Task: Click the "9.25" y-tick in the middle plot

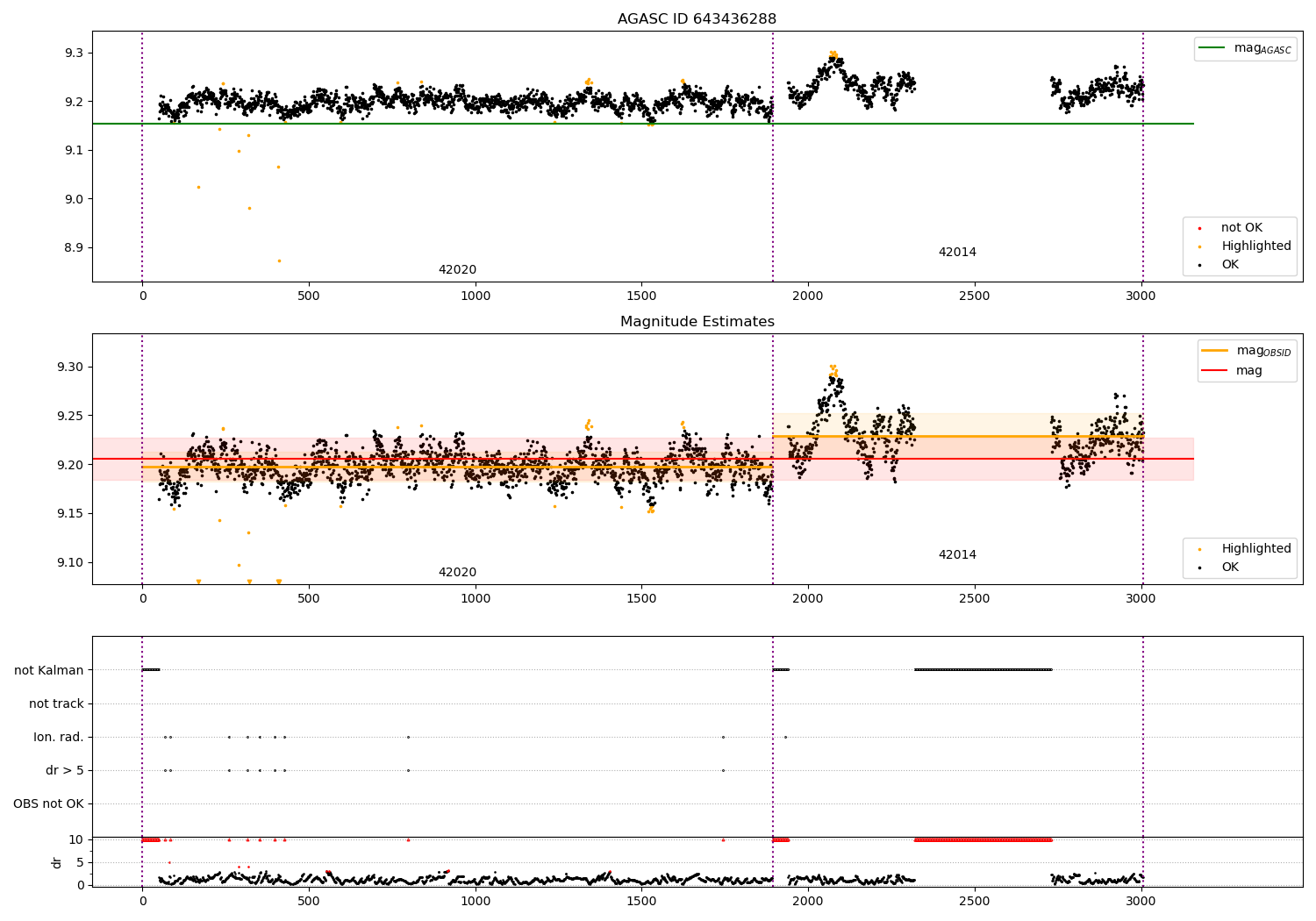Action: [70, 417]
